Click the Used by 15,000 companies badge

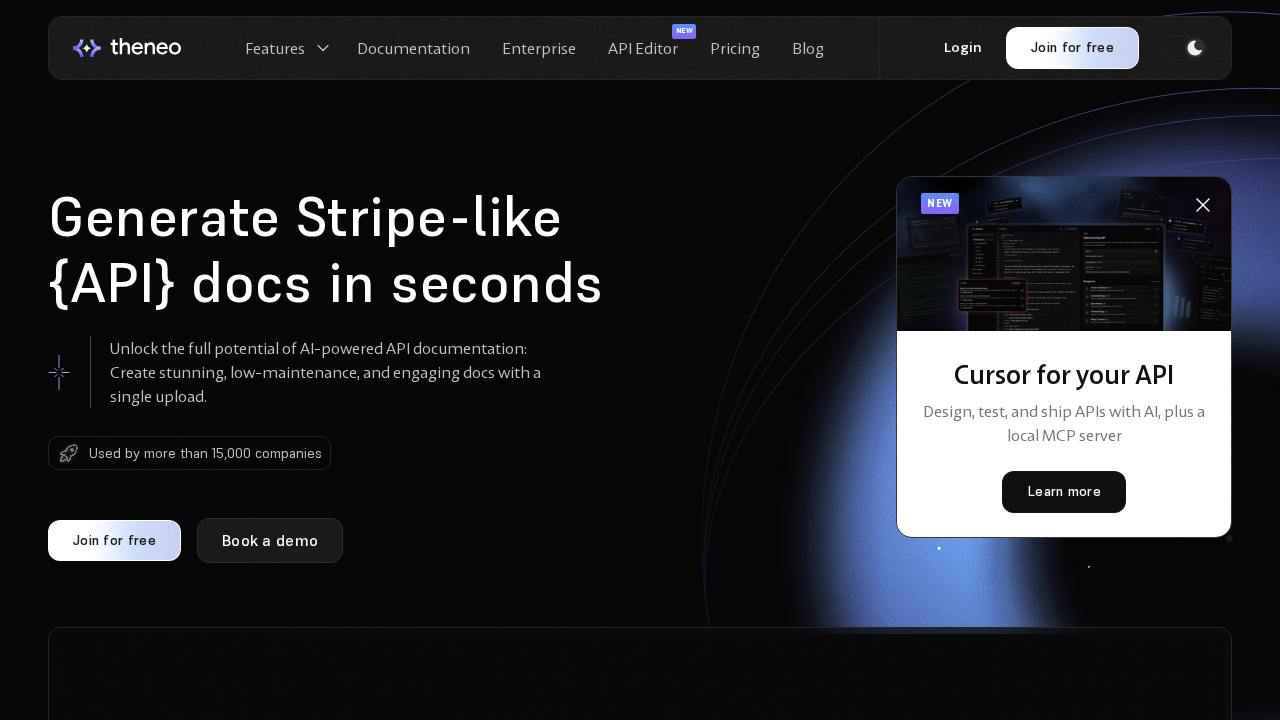205,453
